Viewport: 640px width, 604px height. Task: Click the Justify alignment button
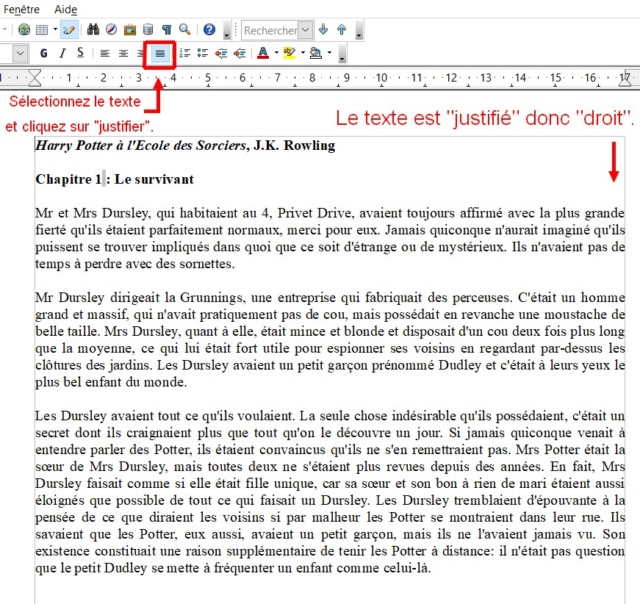click(x=160, y=53)
